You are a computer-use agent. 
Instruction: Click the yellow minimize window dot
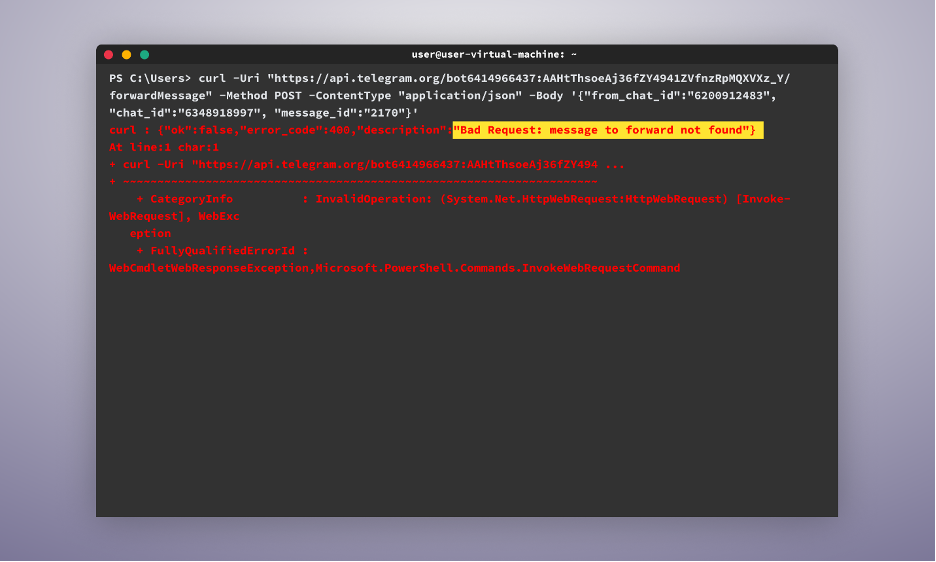tap(127, 55)
